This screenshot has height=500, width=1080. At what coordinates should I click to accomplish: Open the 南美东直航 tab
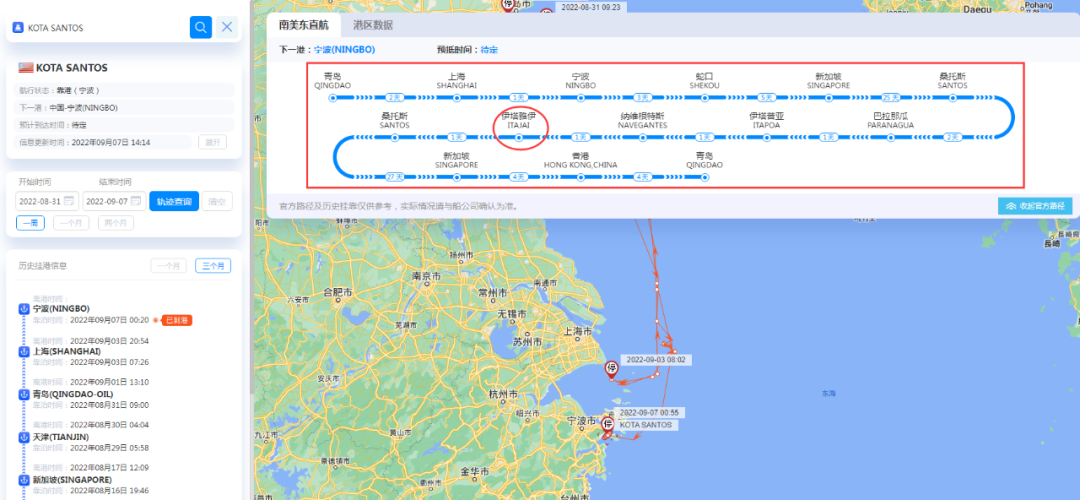pyautogui.click(x=303, y=25)
